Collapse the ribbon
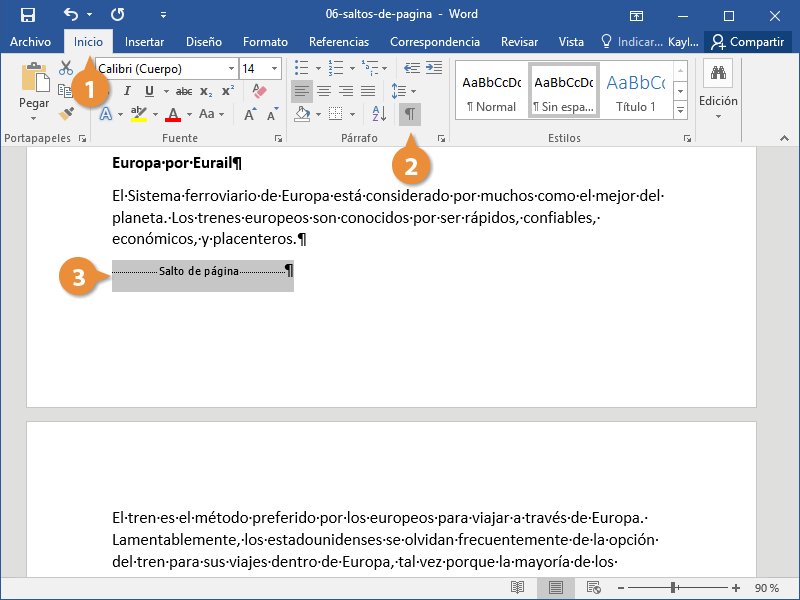Screen dimensions: 800x600 click(784, 138)
